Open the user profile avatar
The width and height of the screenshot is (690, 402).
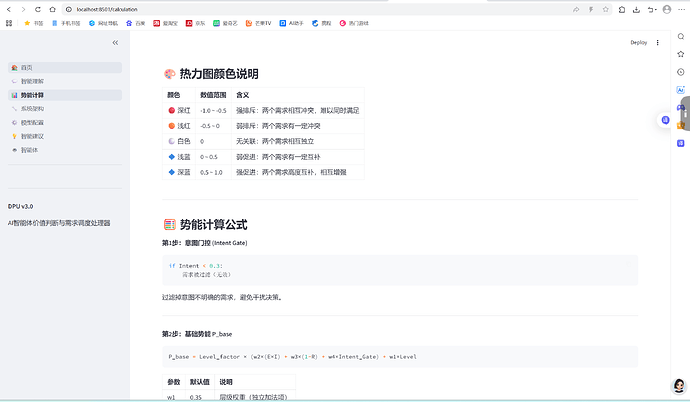667,9
